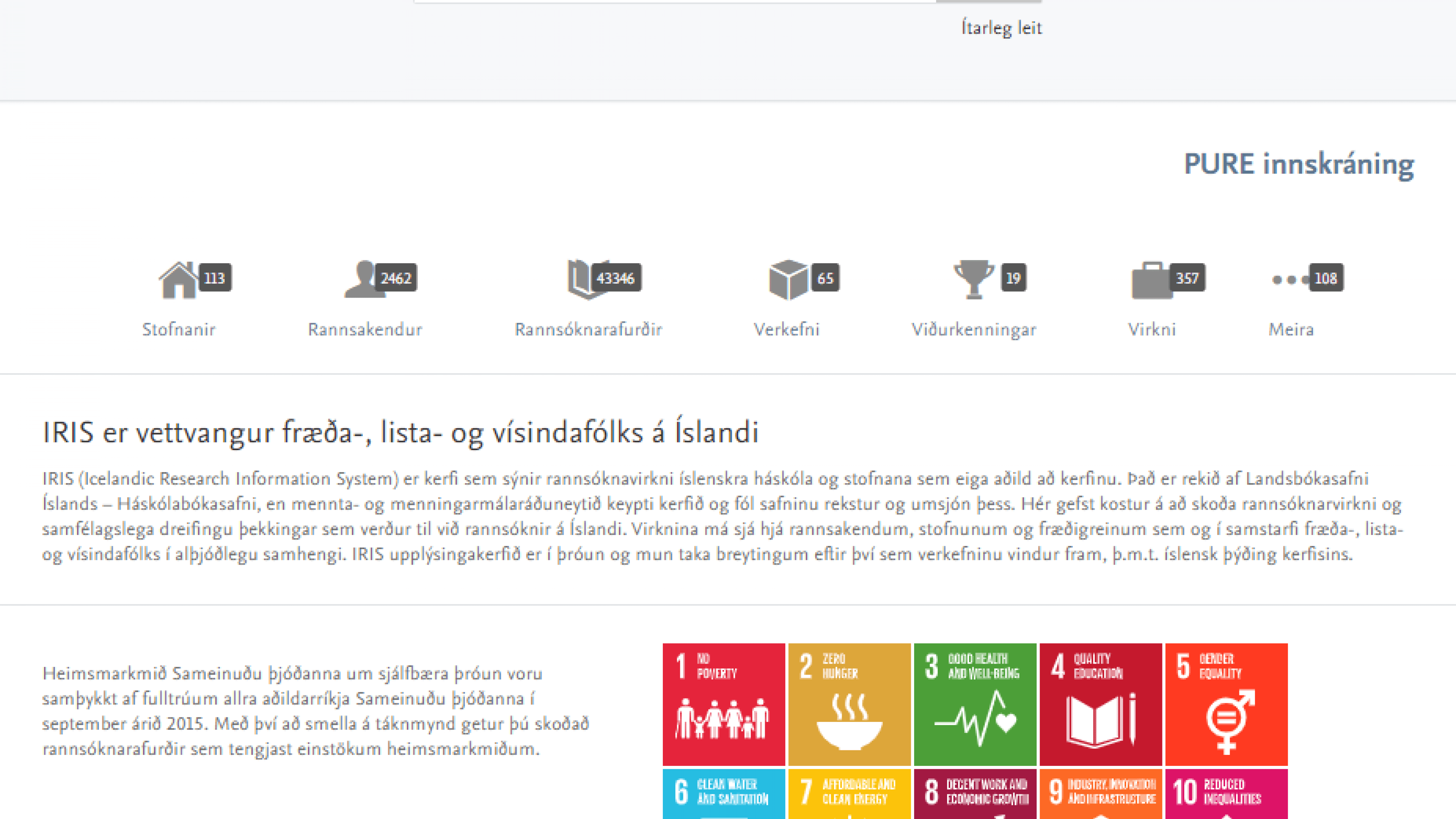Image resolution: width=1456 pixels, height=819 pixels.
Task: Click the Zero Hunger goal tile
Action: click(849, 704)
